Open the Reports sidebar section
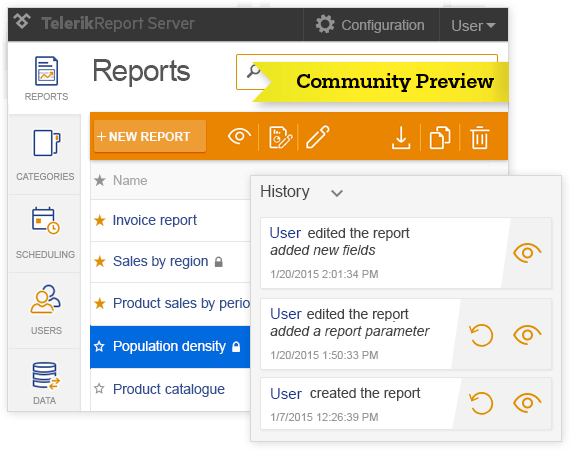 46,78
